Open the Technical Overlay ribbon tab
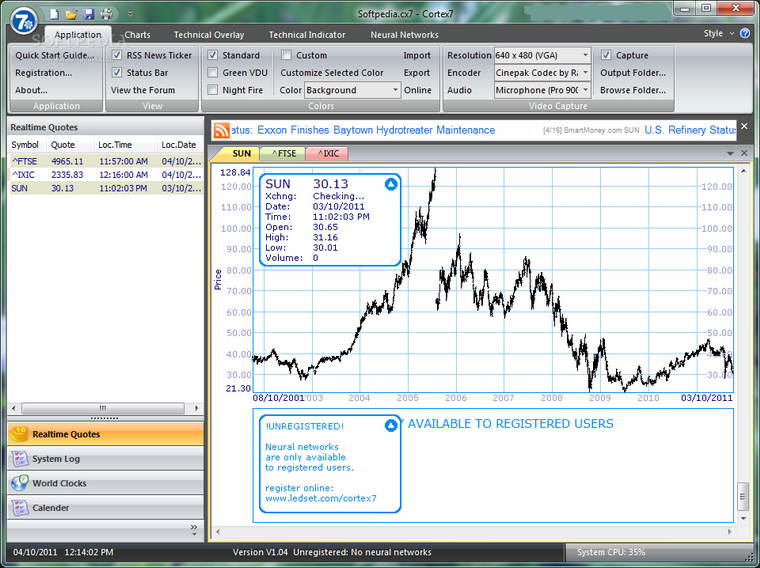The height and width of the screenshot is (568, 760). click(209, 35)
